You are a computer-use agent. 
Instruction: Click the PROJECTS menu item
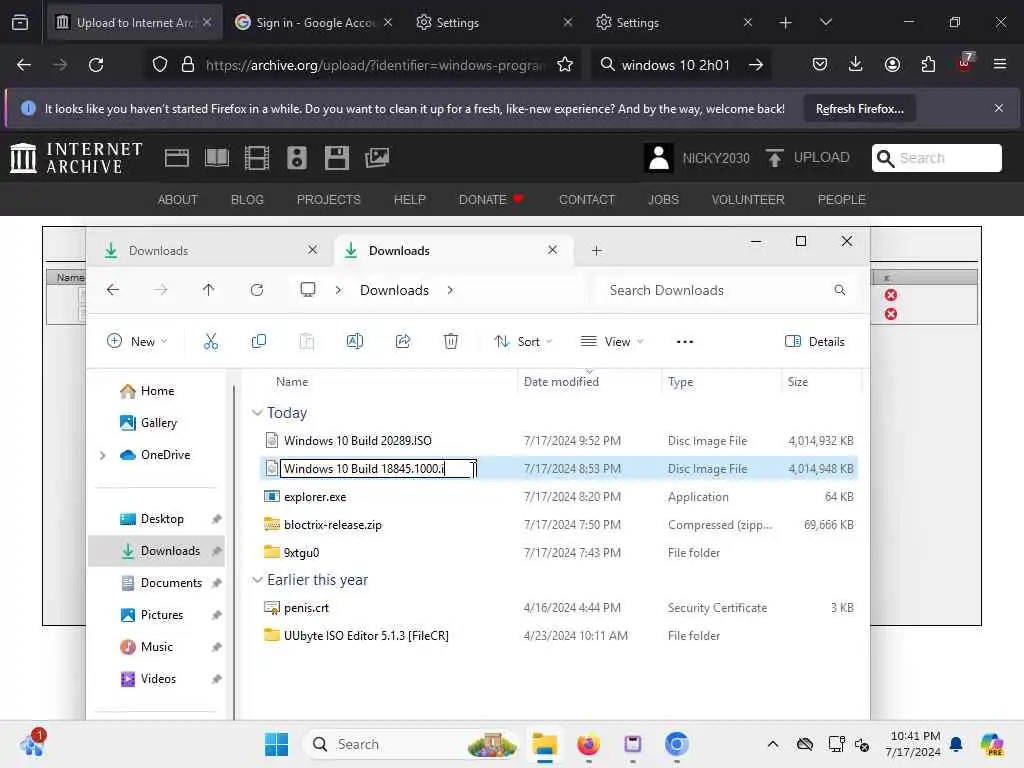click(x=328, y=200)
